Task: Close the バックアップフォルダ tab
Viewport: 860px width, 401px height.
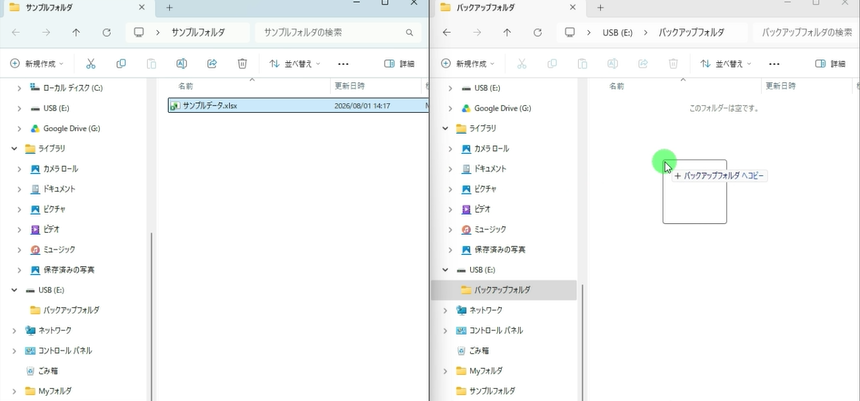Action: (x=573, y=8)
